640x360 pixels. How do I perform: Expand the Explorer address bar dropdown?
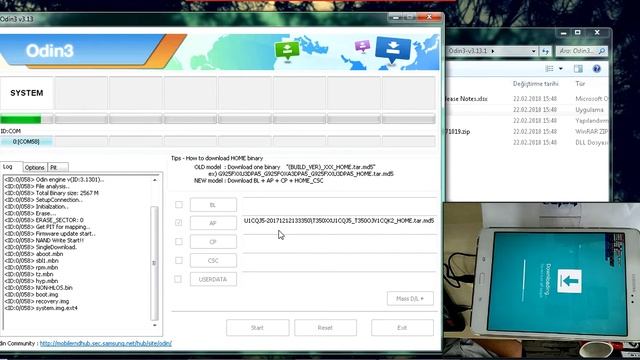click(x=533, y=51)
